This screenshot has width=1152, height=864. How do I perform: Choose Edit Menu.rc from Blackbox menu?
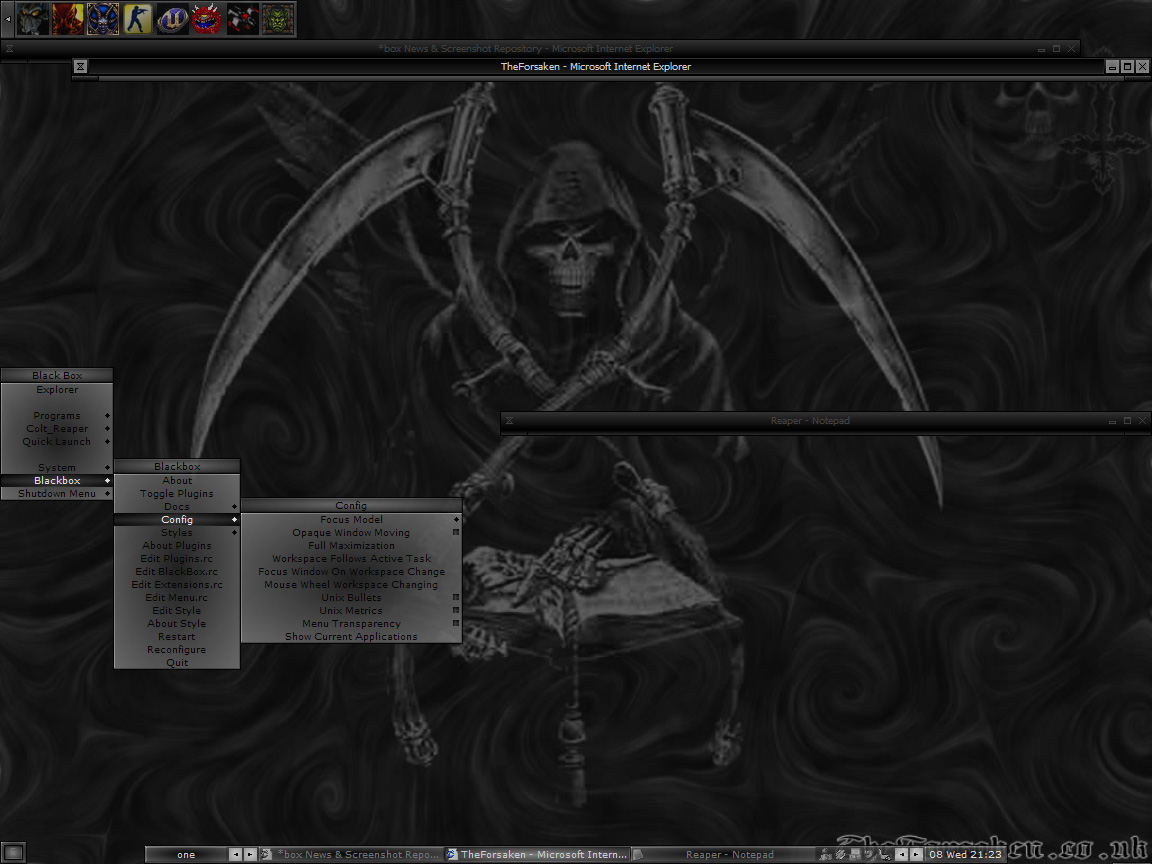(x=177, y=598)
